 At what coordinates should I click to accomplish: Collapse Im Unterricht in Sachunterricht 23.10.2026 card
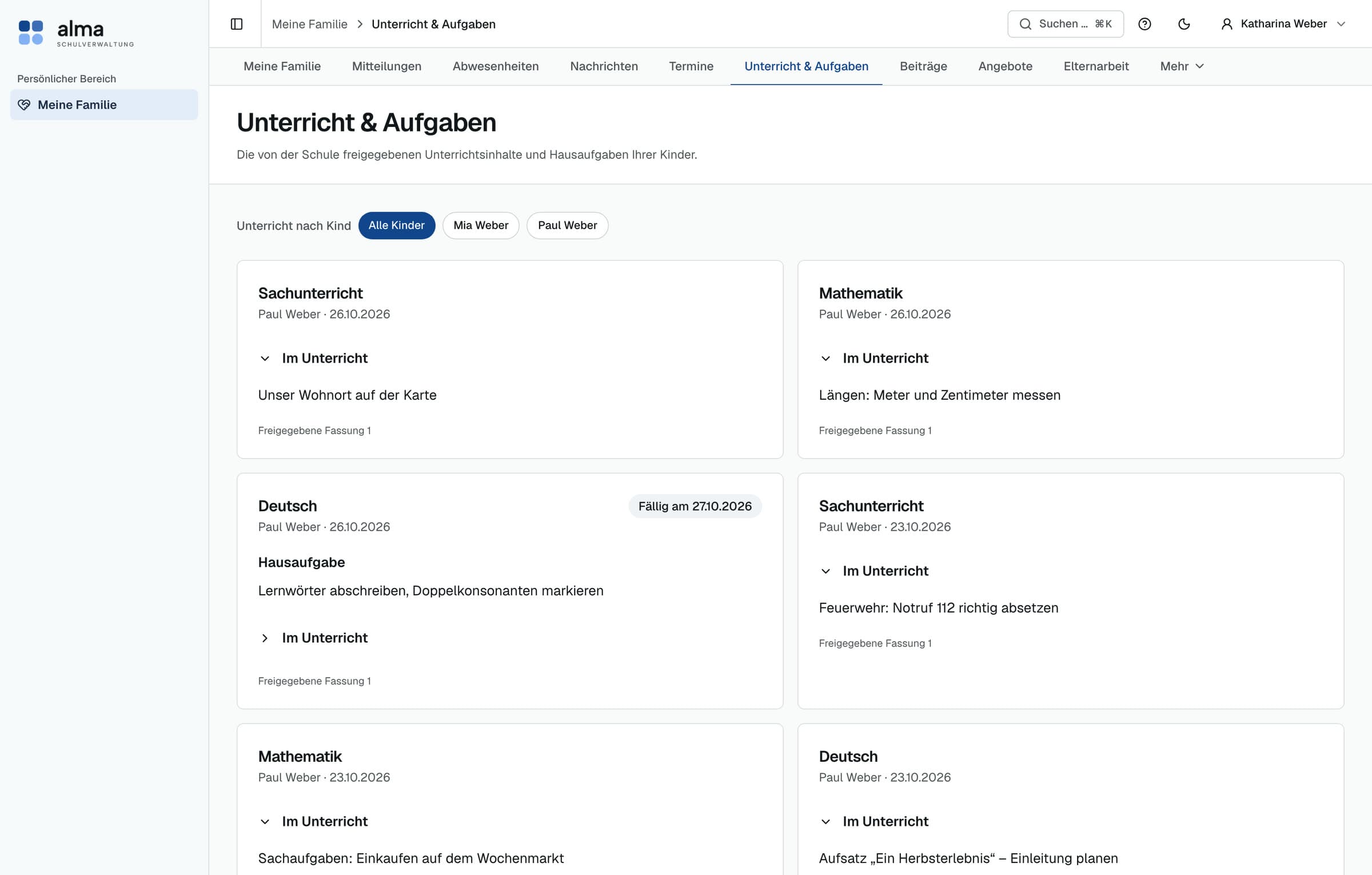click(874, 571)
